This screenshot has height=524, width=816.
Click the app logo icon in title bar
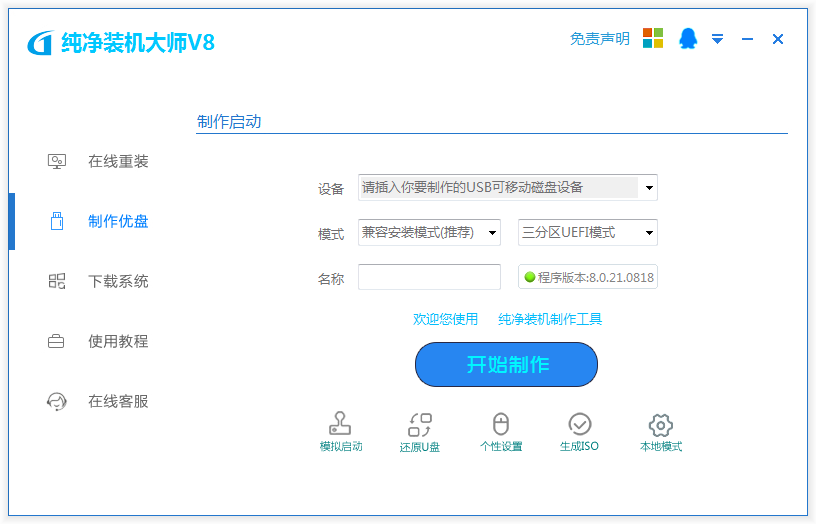point(40,43)
